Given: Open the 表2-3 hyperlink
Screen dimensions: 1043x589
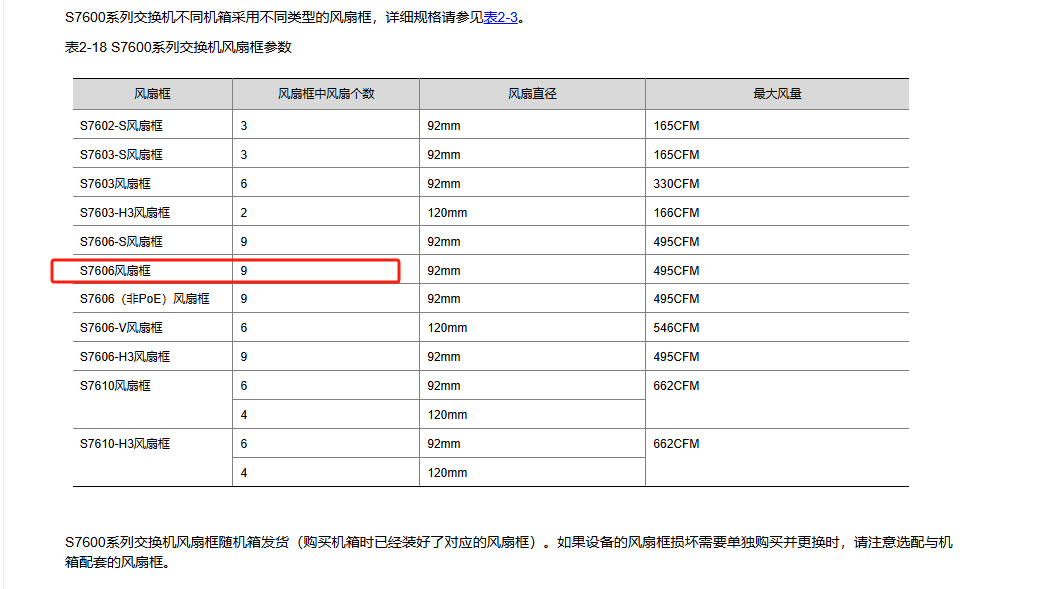Looking at the screenshot, I should pyautogui.click(x=500, y=17).
